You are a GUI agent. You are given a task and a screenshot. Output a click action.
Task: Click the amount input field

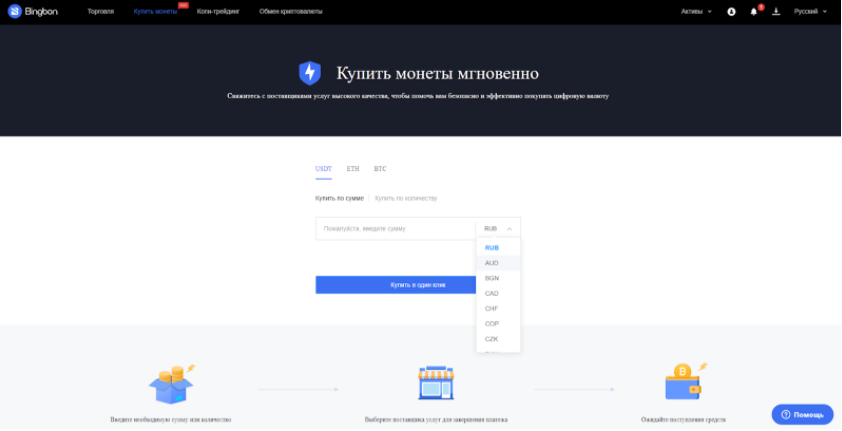tap(395, 229)
